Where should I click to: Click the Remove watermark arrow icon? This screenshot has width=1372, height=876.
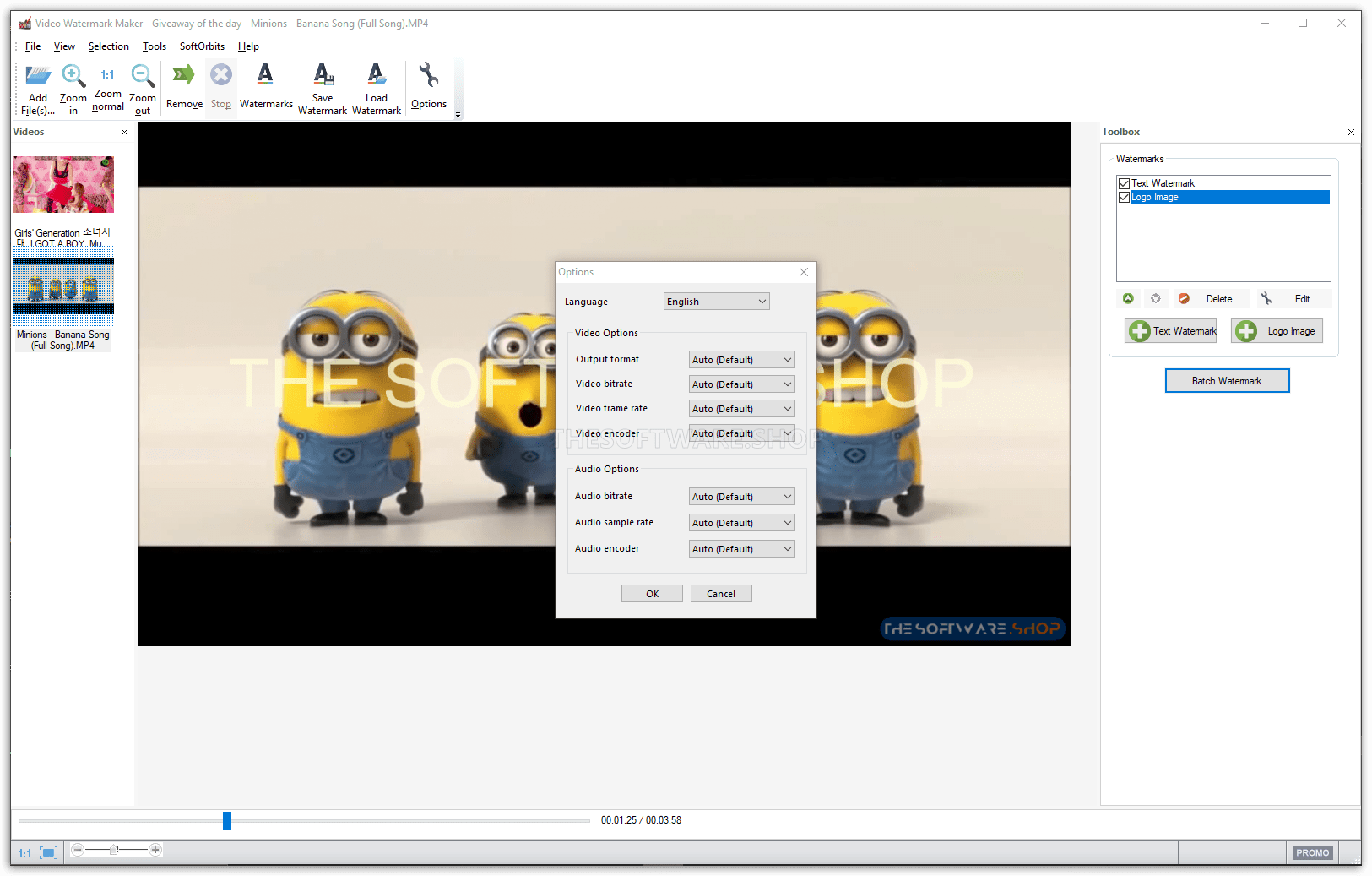pyautogui.click(x=184, y=76)
